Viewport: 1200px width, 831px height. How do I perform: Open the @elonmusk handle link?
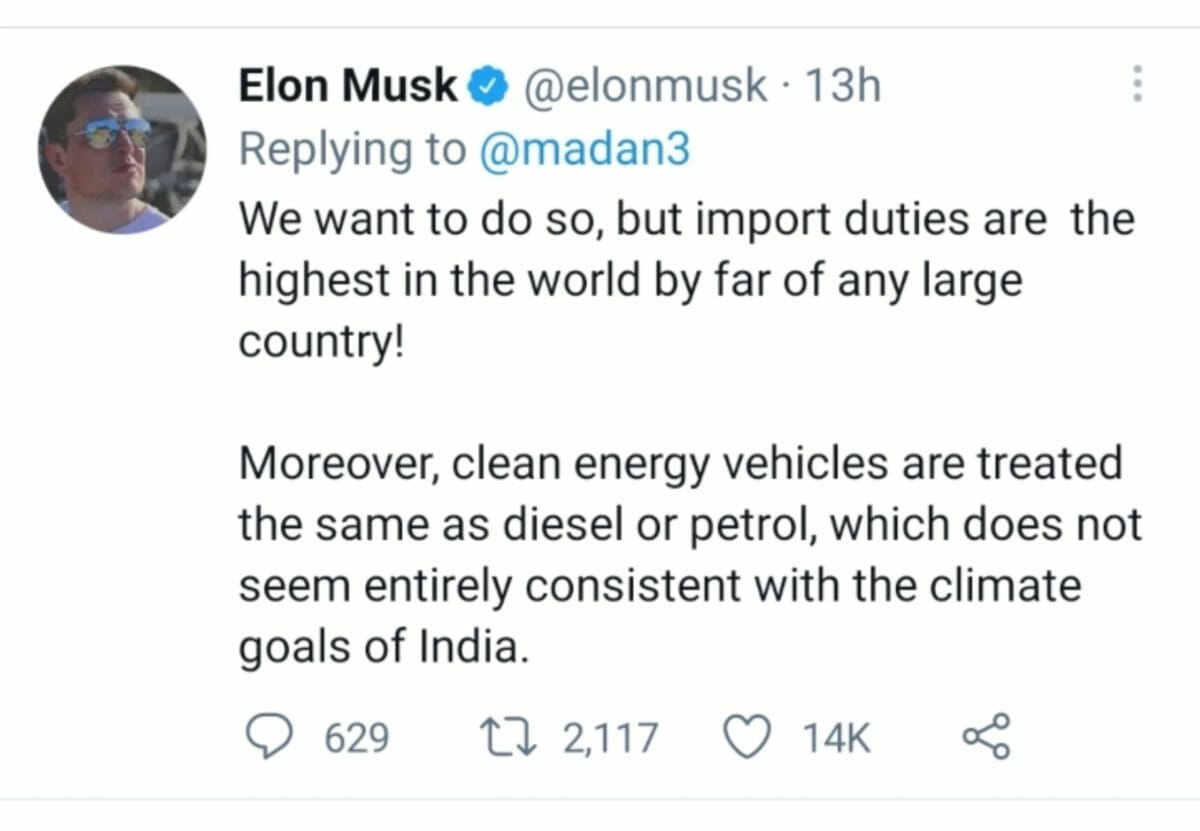click(646, 87)
